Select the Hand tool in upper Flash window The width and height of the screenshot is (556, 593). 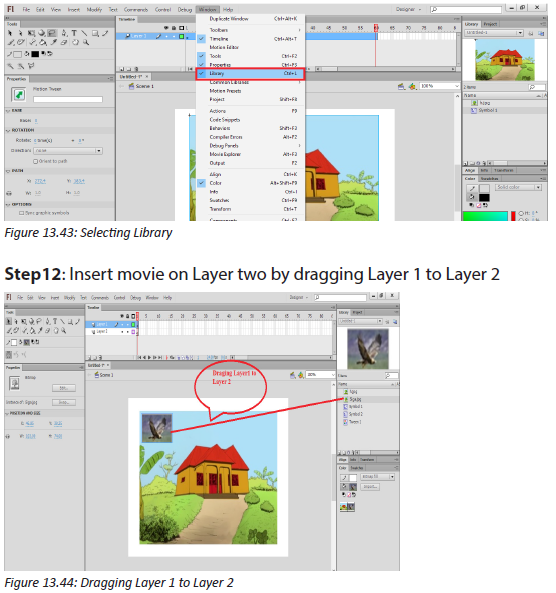[x=76, y=43]
